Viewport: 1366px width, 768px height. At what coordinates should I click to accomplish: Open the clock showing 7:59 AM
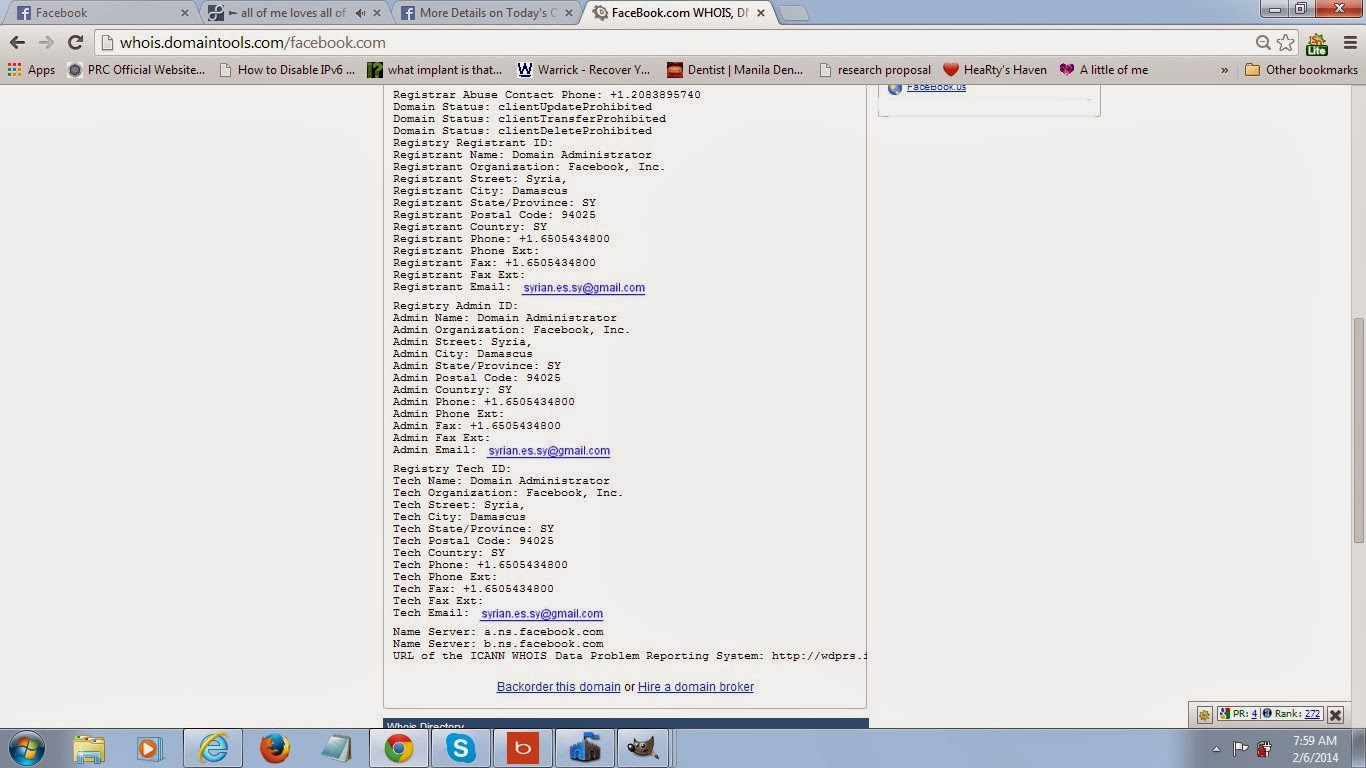[1315, 748]
